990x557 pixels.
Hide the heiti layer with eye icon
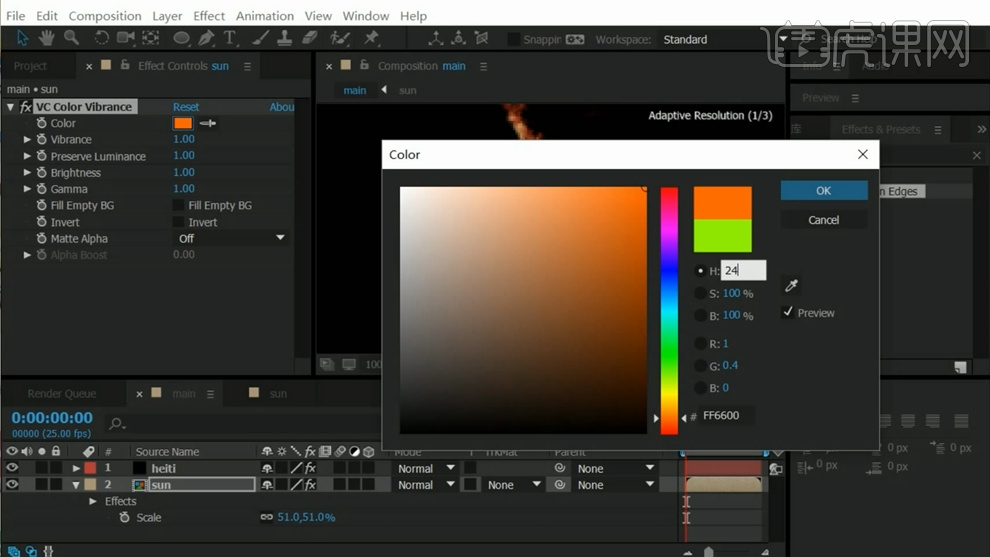point(12,468)
